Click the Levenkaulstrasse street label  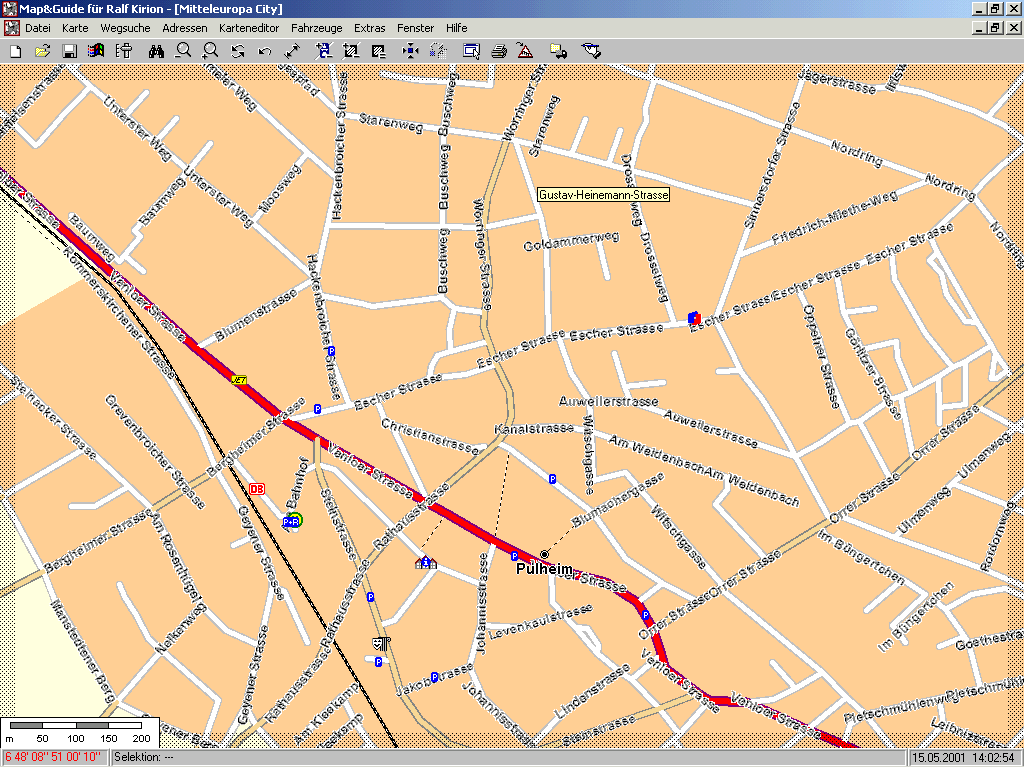coord(540,620)
